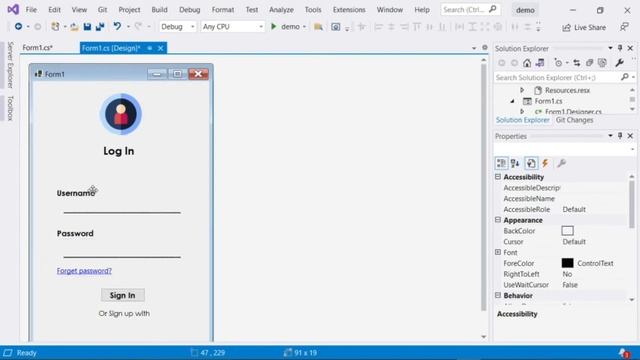The width and height of the screenshot is (640, 360).
Task: Open the Extensions menu
Action: (349, 9)
